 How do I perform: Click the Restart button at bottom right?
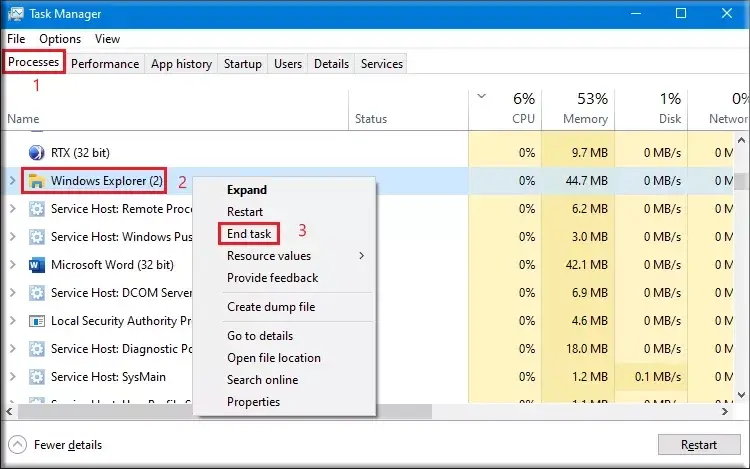click(699, 445)
